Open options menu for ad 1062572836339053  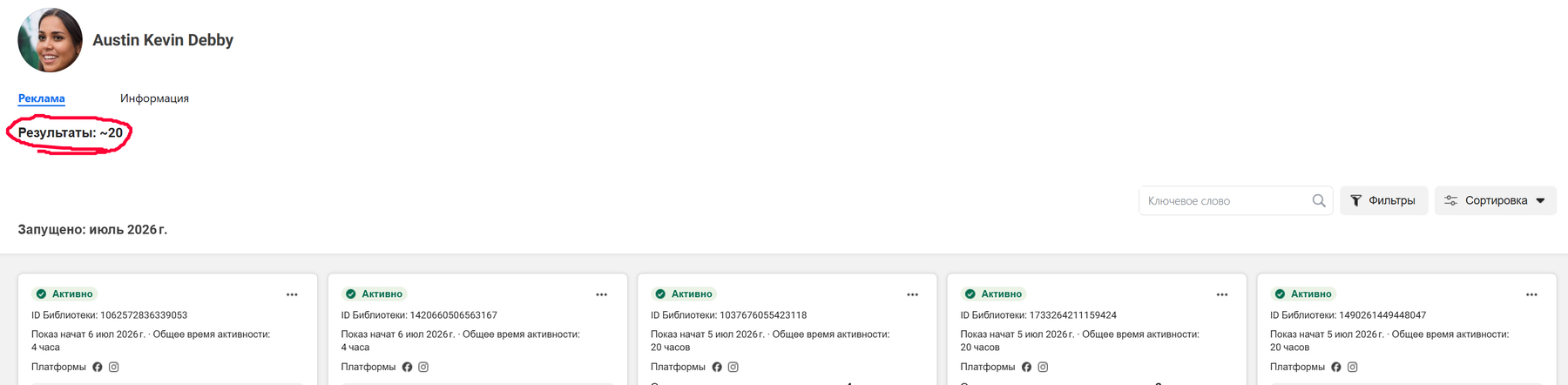292,294
